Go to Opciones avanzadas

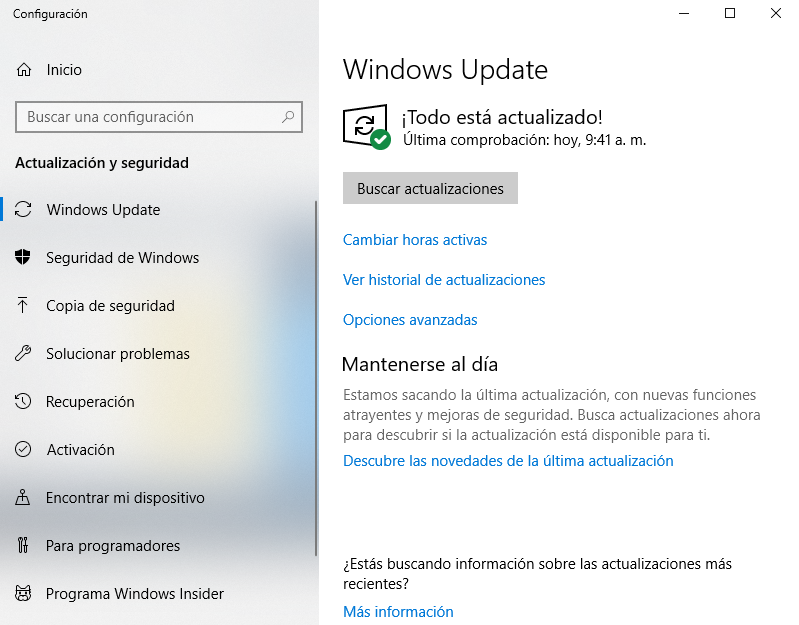point(410,320)
